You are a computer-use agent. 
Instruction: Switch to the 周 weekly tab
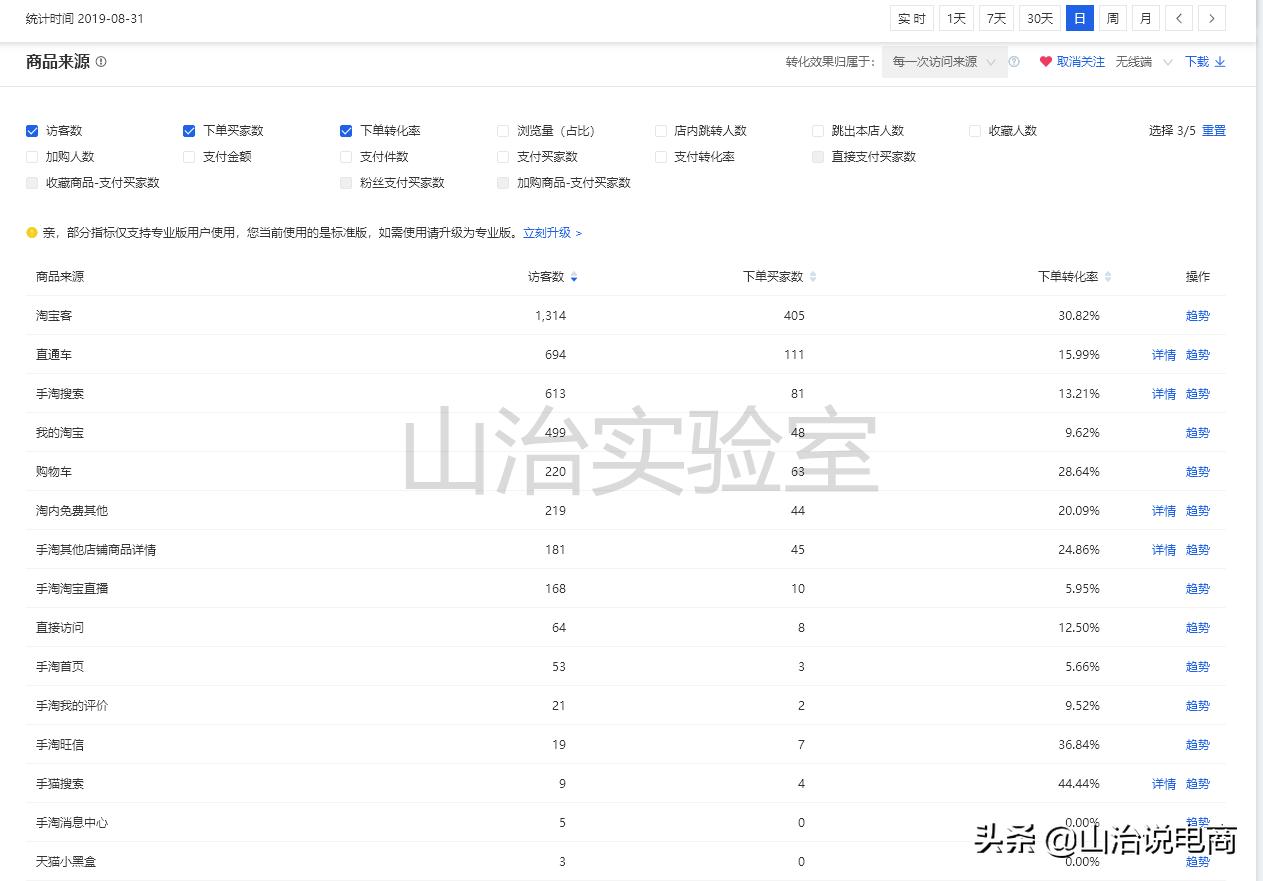click(x=1112, y=18)
